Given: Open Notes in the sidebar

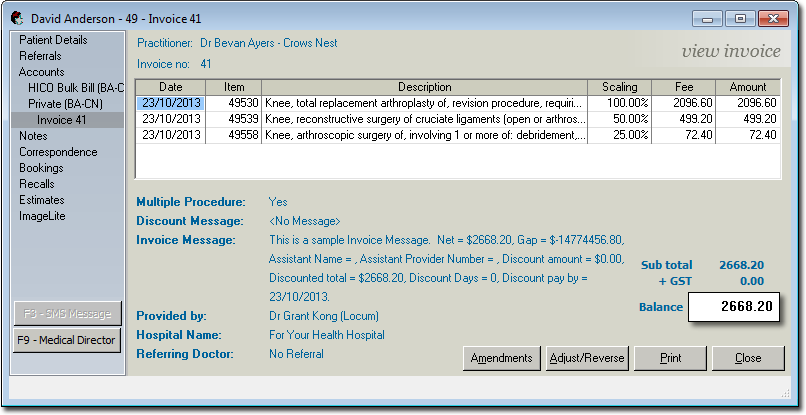Looking at the screenshot, I should 33,136.
